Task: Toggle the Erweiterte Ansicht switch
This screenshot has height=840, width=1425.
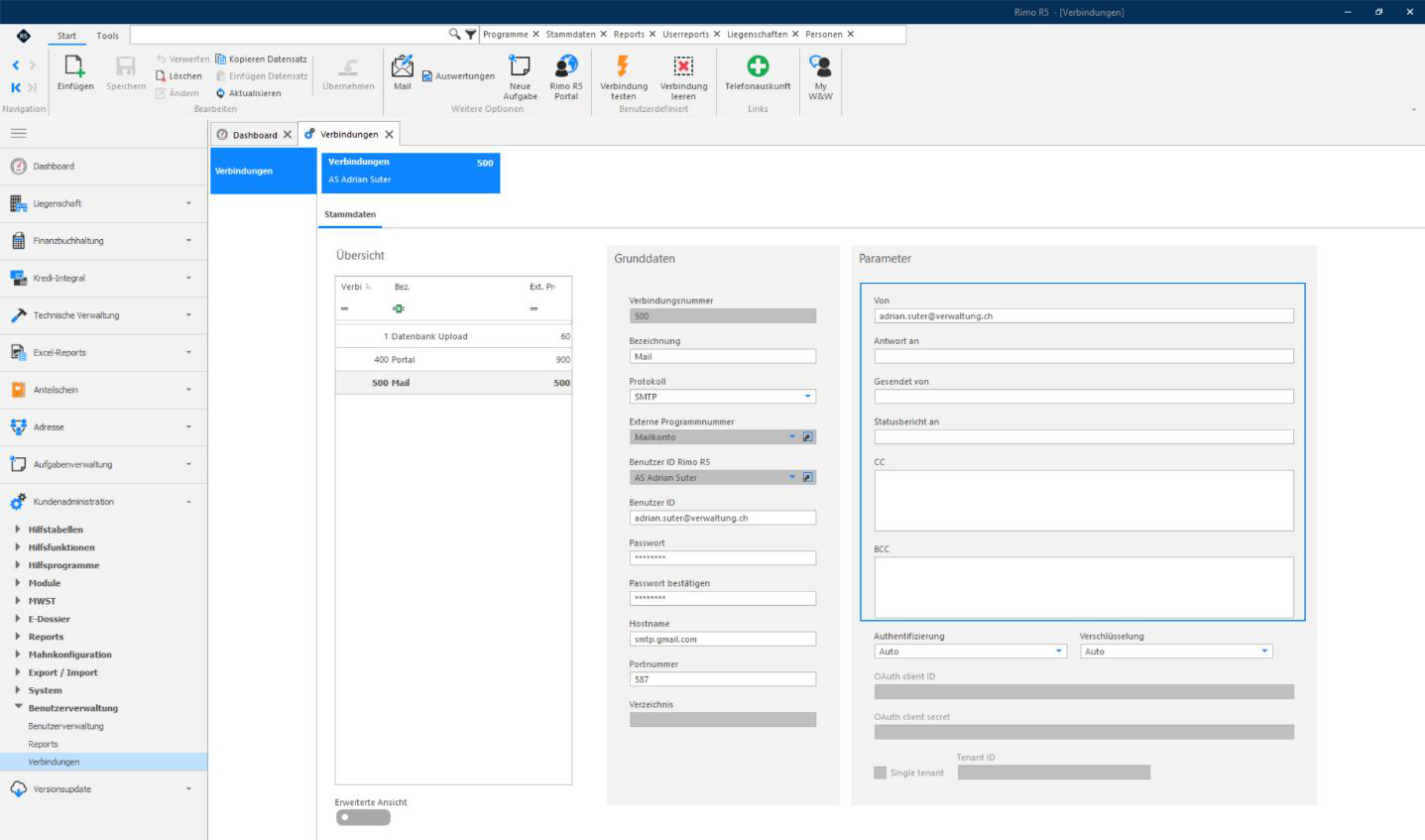Action: [x=363, y=817]
